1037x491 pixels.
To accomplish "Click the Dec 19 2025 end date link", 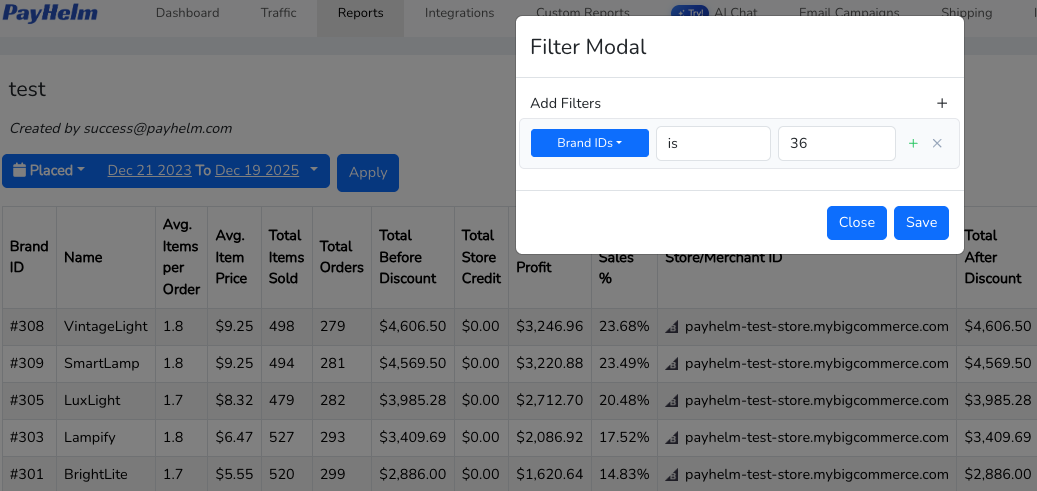I will point(257,170).
